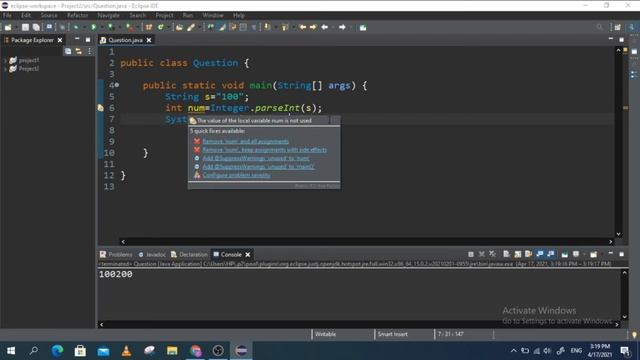Open the Window menu
640x360 pixels.
pos(213,15)
